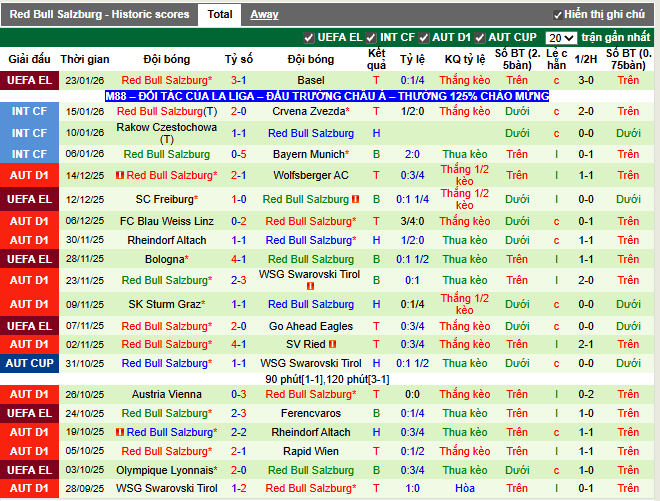Click the trận gần nhất label
This screenshot has height=501, width=660.
tap(616, 37)
